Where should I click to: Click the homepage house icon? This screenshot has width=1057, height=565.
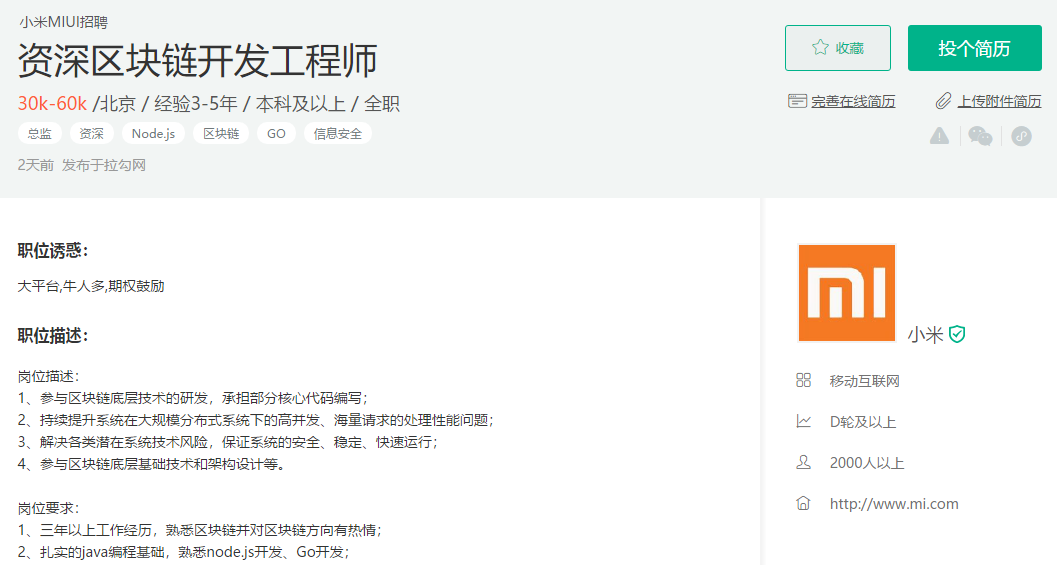coord(804,503)
